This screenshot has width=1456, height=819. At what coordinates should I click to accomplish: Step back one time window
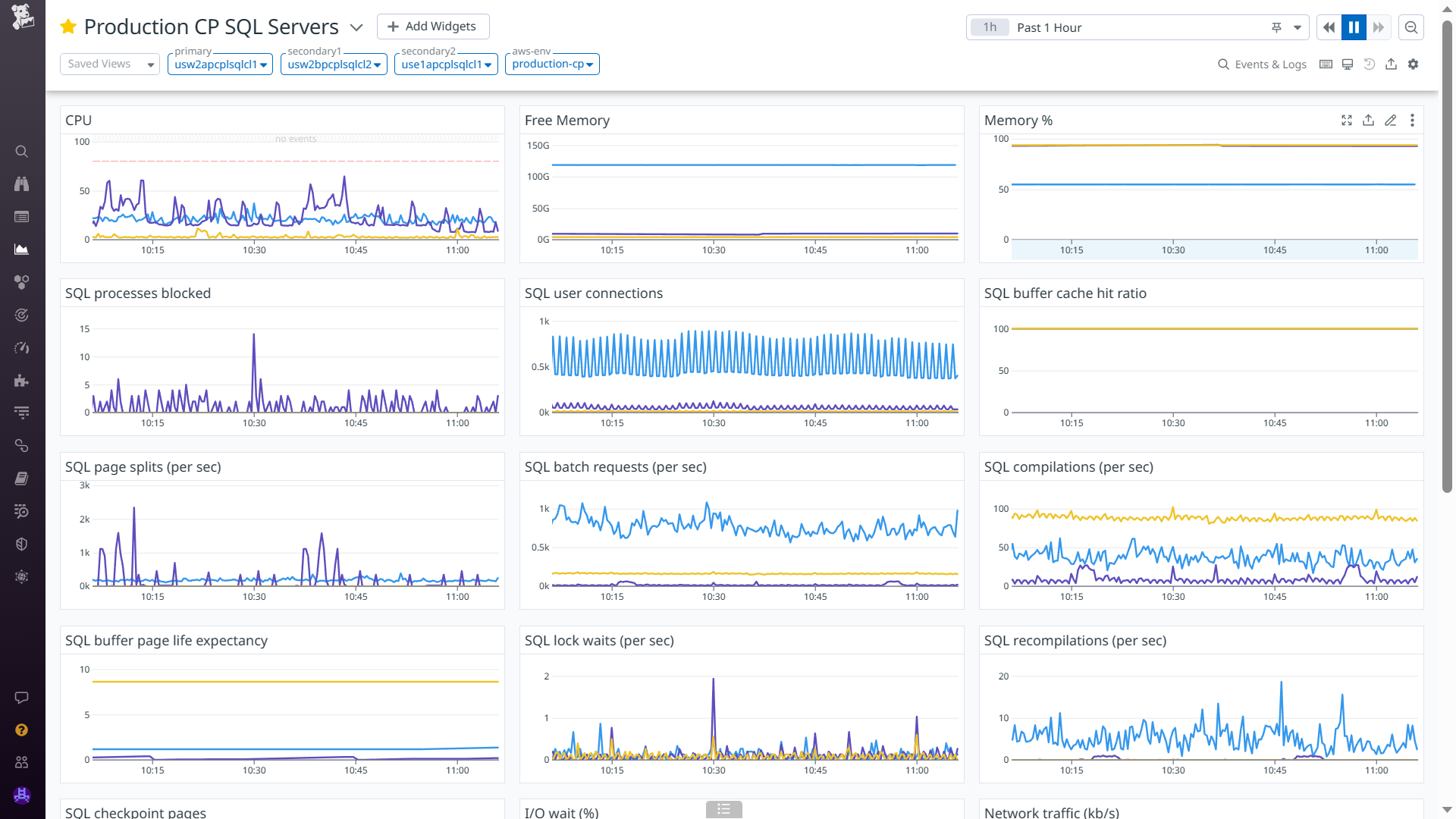[1329, 27]
